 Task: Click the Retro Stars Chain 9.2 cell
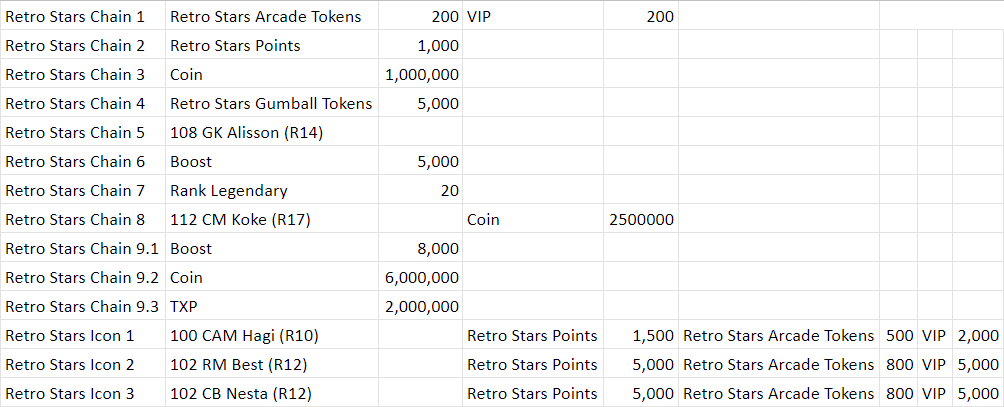coord(83,277)
